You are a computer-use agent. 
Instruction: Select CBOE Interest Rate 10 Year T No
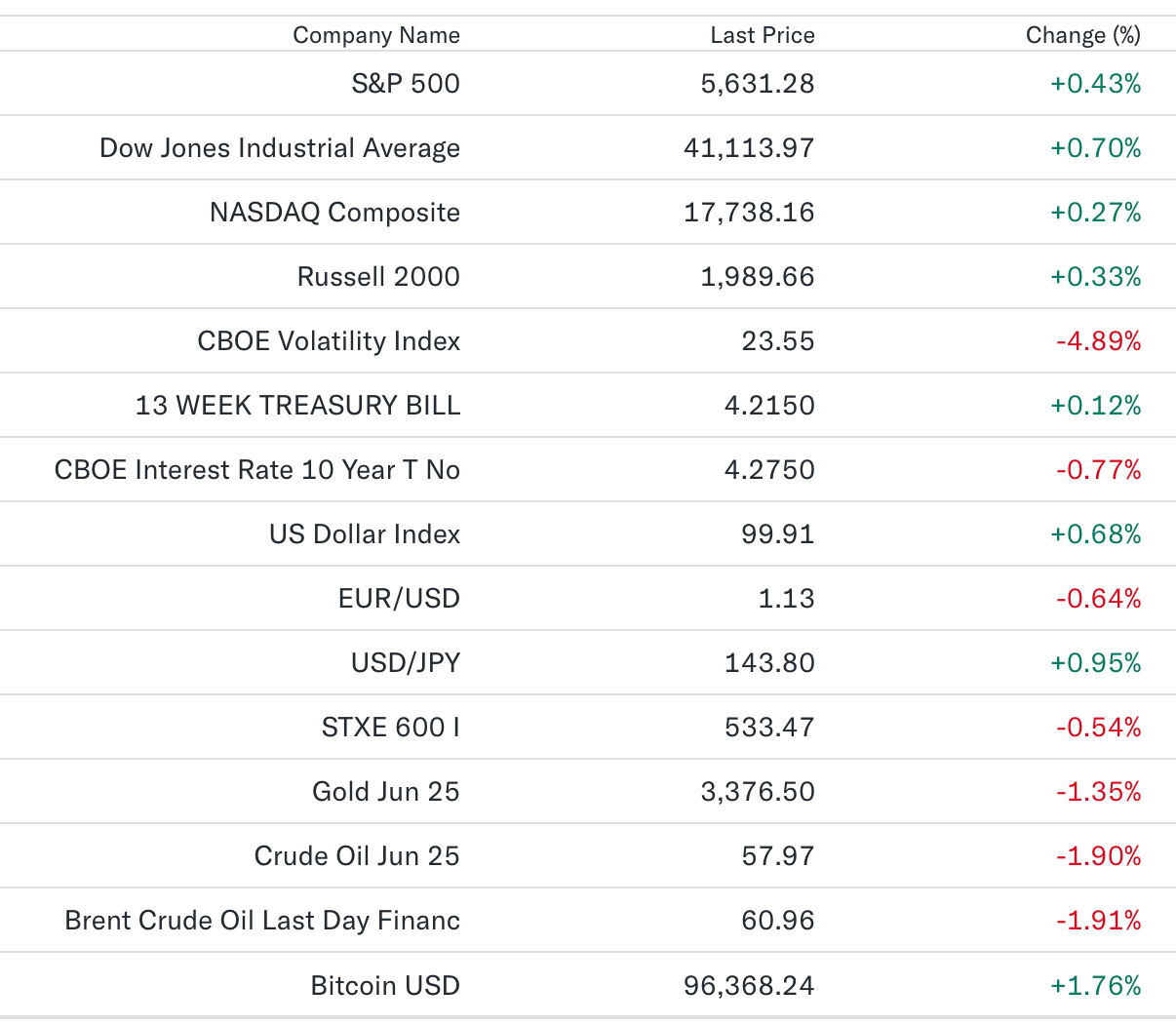tap(257, 470)
